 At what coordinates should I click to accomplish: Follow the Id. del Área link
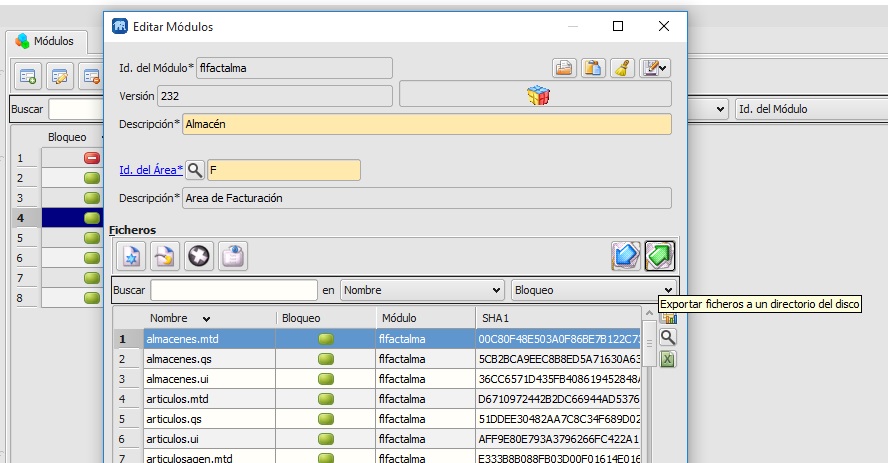151,170
